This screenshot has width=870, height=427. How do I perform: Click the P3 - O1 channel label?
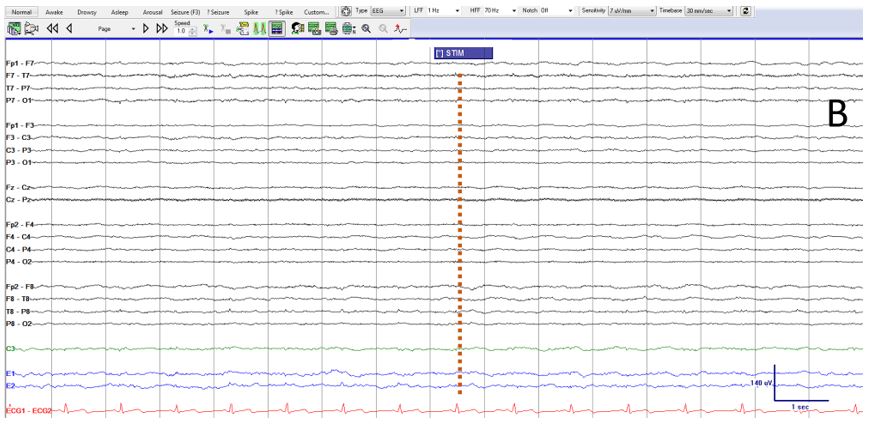(19, 162)
